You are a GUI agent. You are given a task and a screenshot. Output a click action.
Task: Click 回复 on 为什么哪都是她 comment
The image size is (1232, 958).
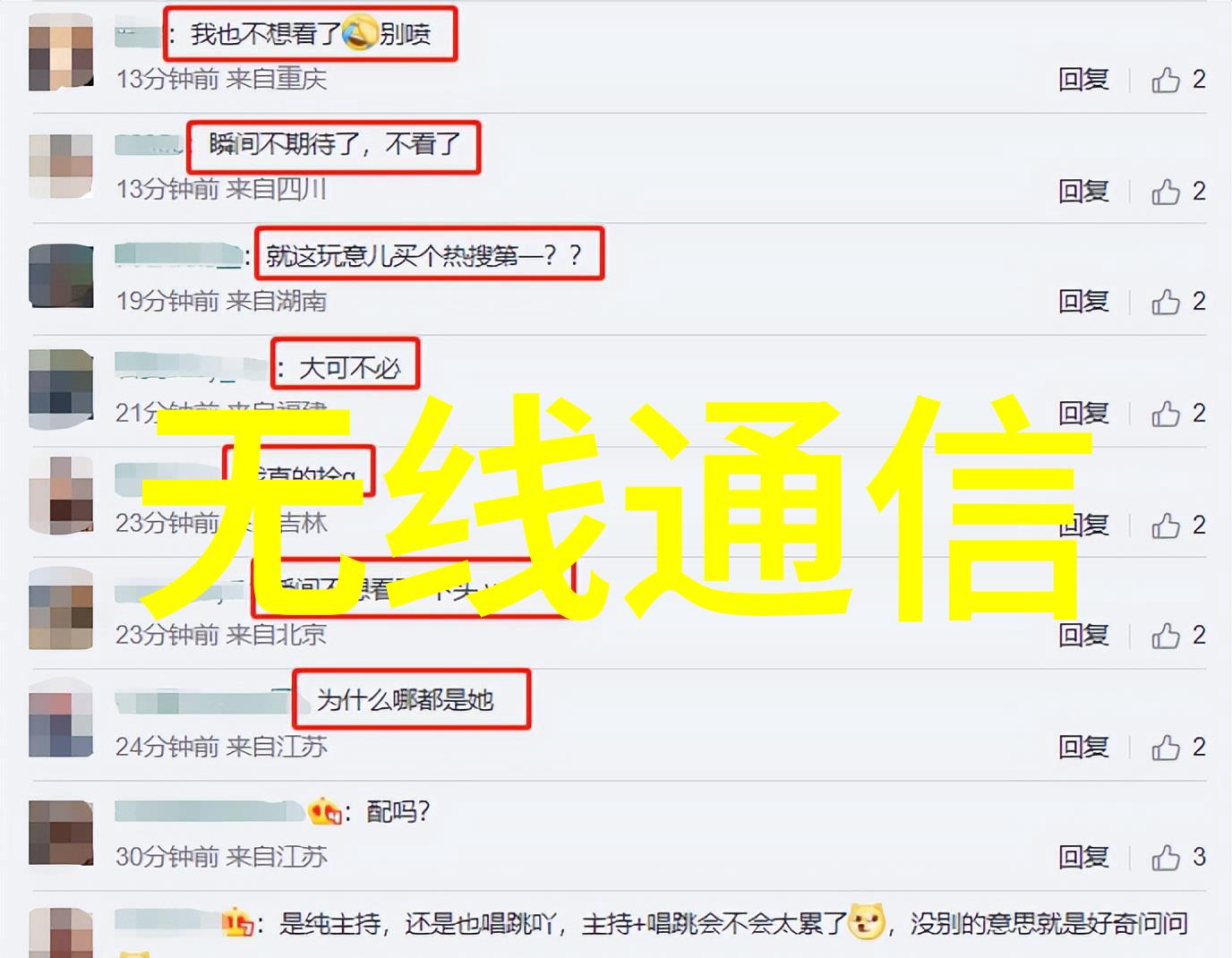coord(1083,747)
